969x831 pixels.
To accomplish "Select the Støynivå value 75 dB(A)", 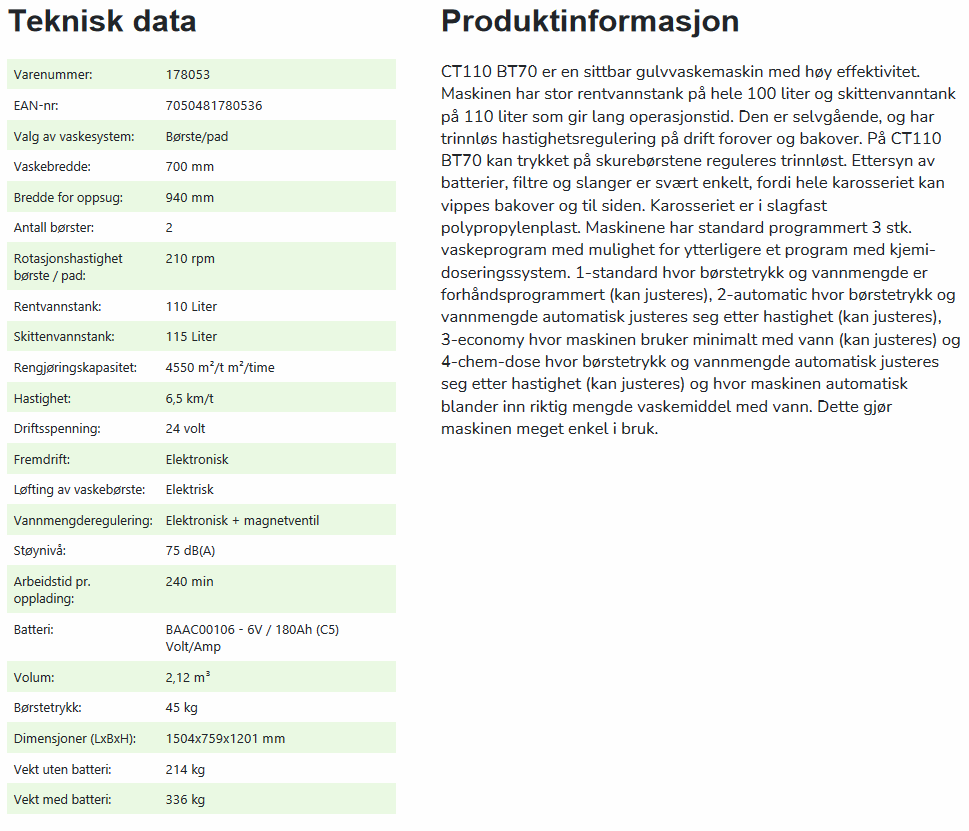I will pos(190,550).
